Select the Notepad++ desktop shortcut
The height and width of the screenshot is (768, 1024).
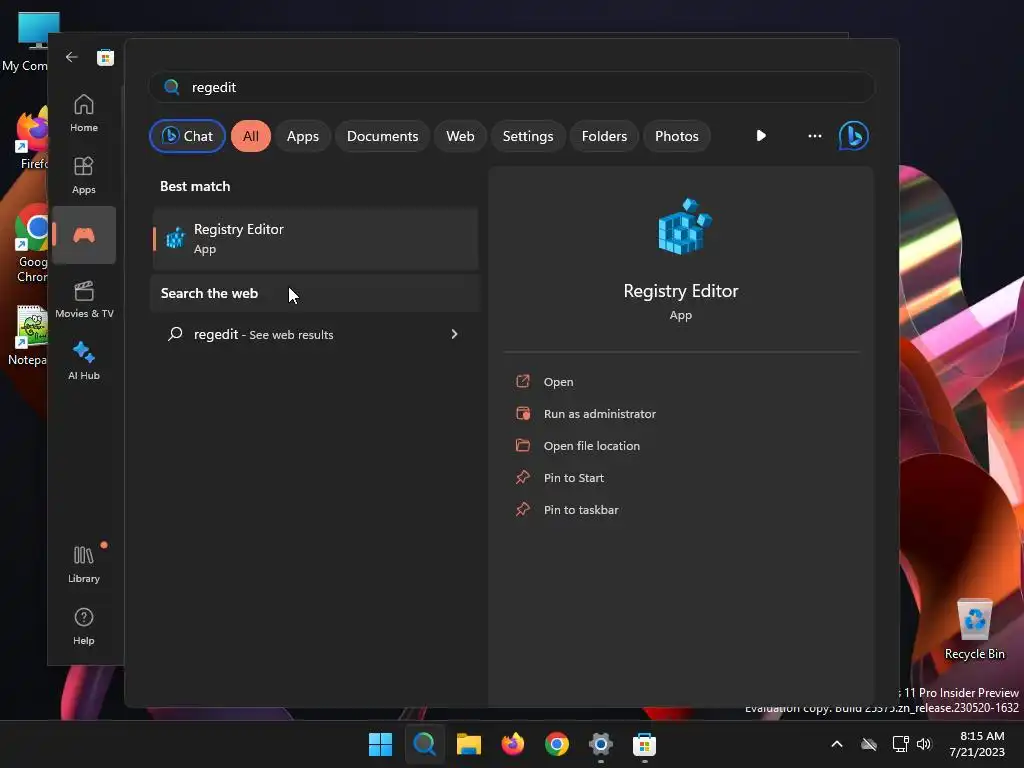point(27,335)
